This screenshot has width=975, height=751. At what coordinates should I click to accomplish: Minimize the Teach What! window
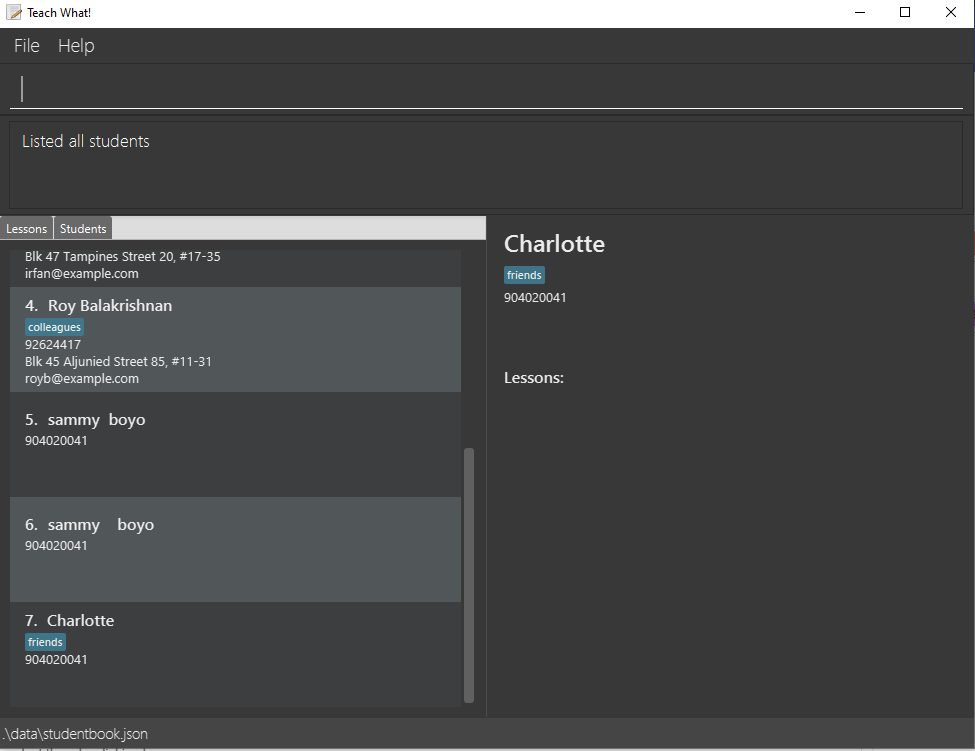click(x=860, y=12)
